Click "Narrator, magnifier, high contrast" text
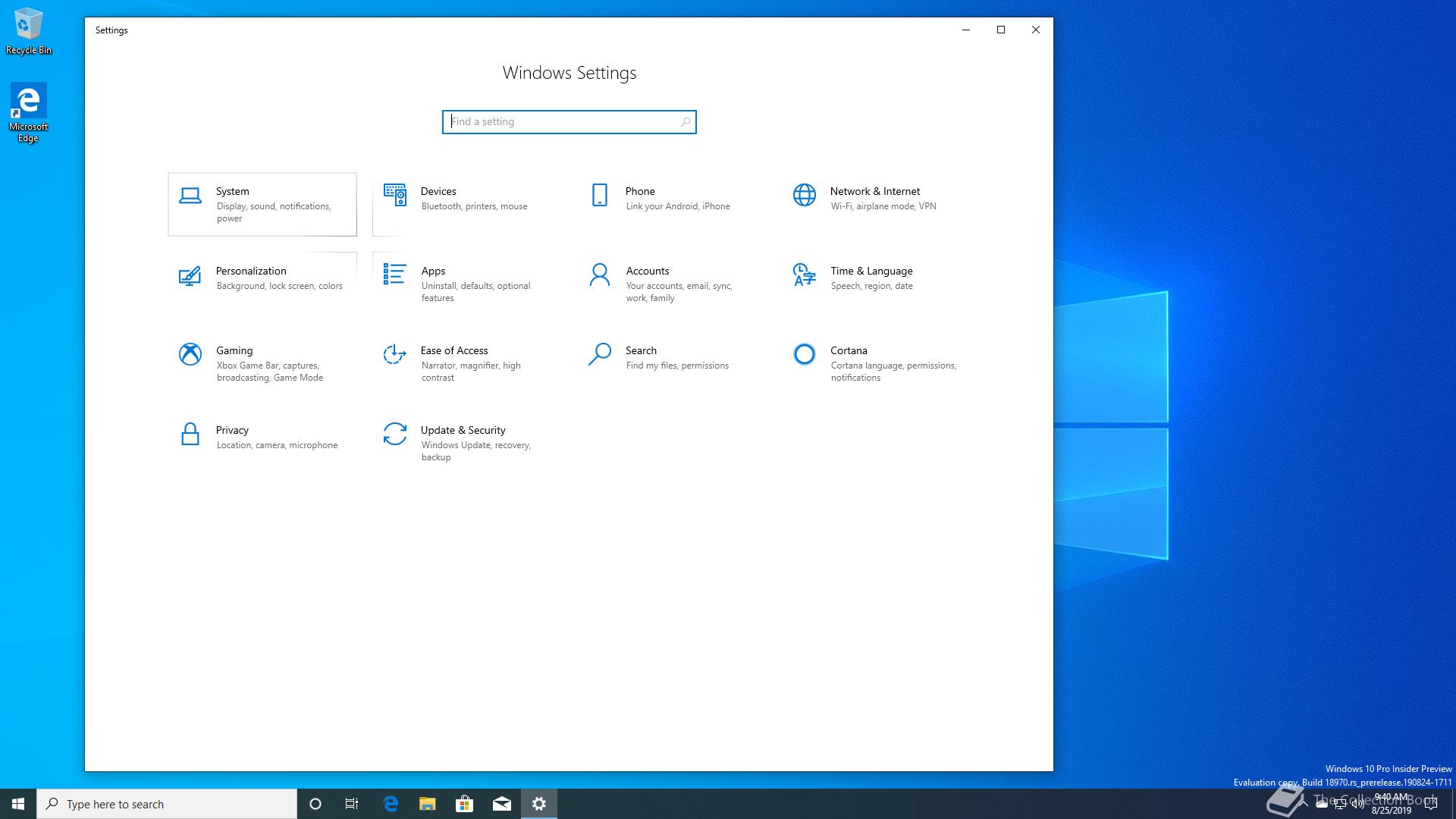This screenshot has height=819, width=1456. point(471,372)
